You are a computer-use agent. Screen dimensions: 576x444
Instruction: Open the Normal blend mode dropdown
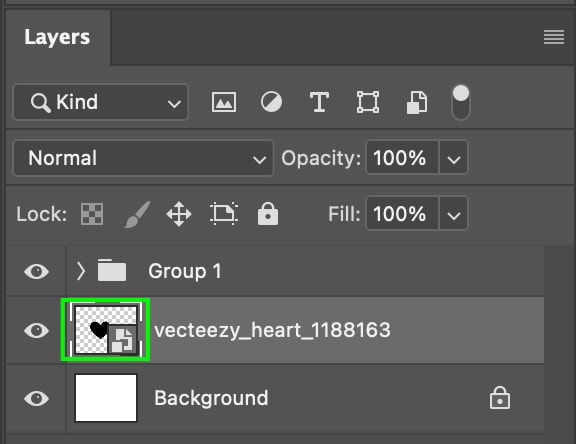[143, 158]
